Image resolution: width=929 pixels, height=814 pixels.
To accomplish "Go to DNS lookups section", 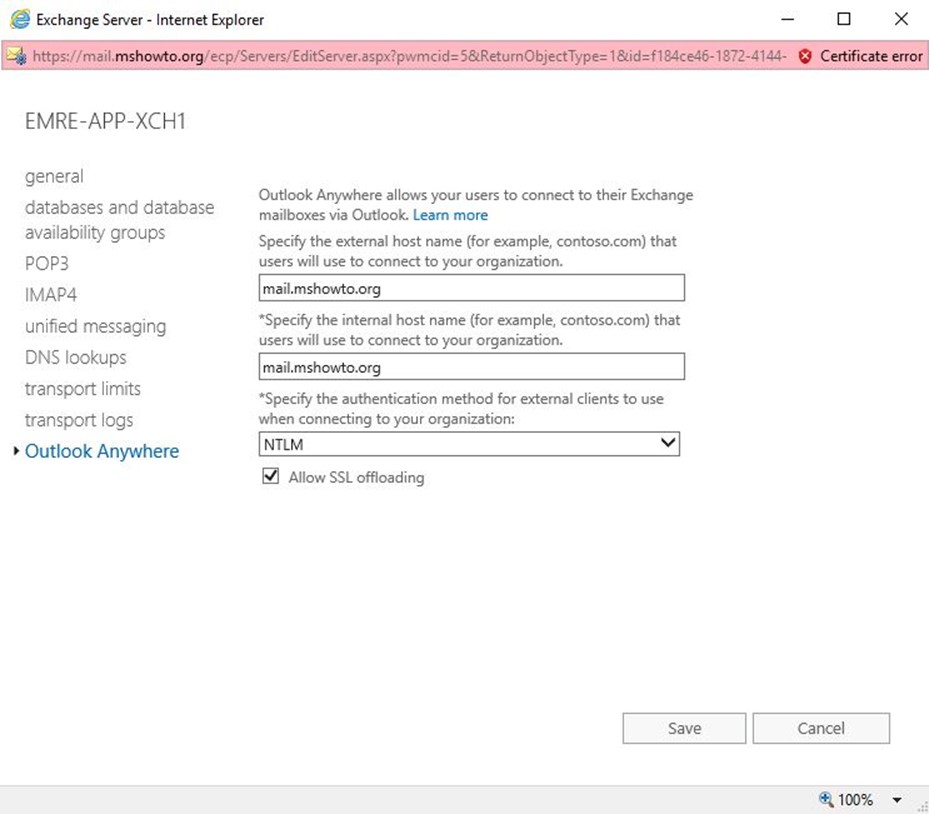I will (x=76, y=357).
